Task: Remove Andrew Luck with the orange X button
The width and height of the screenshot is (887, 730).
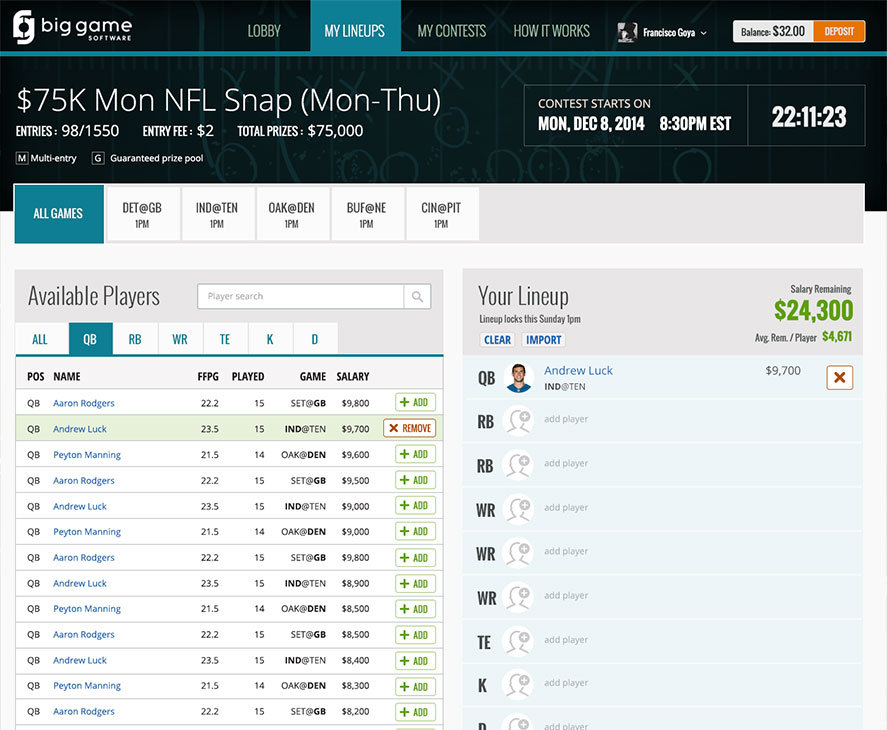Action: pyautogui.click(x=839, y=377)
